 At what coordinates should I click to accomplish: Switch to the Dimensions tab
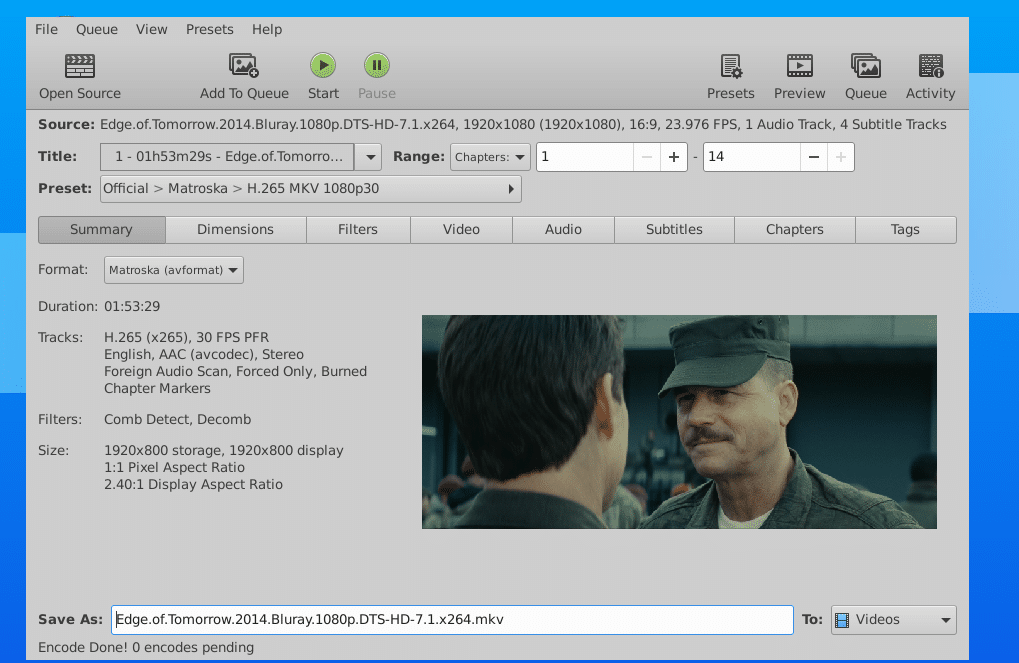coord(235,229)
